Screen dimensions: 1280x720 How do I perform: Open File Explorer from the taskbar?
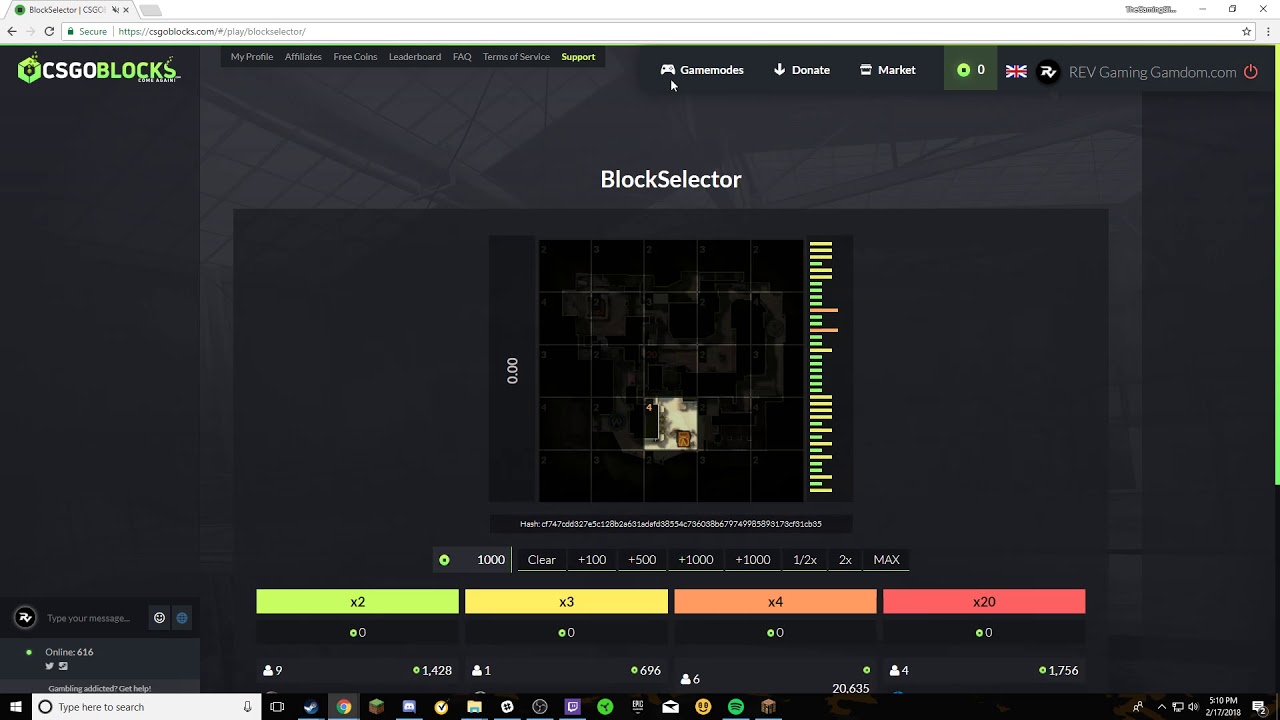tap(474, 707)
